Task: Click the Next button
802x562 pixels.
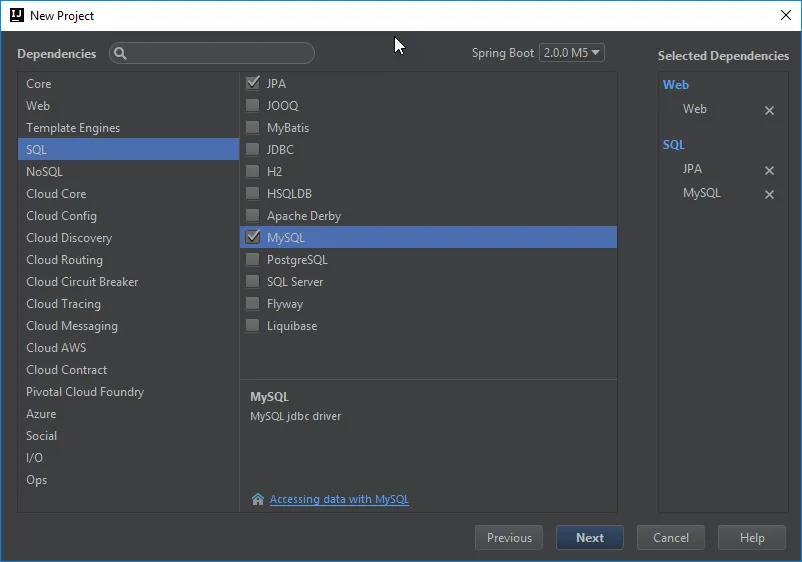Action: coord(589,537)
